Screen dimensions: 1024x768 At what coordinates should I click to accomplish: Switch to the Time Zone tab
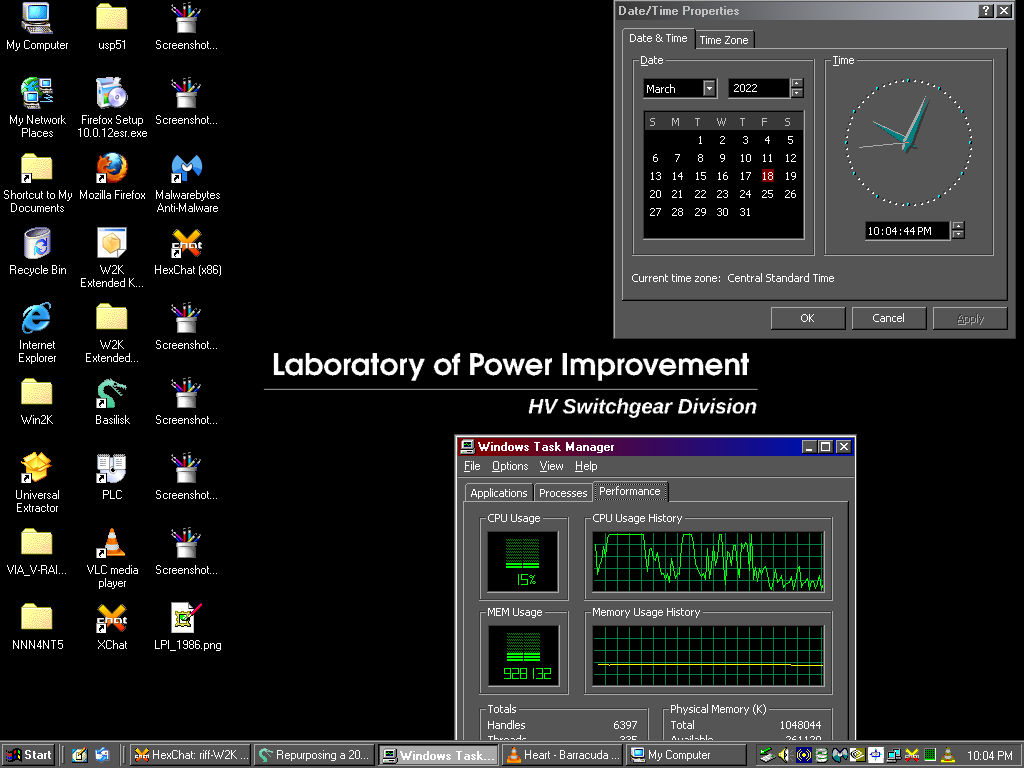(724, 40)
